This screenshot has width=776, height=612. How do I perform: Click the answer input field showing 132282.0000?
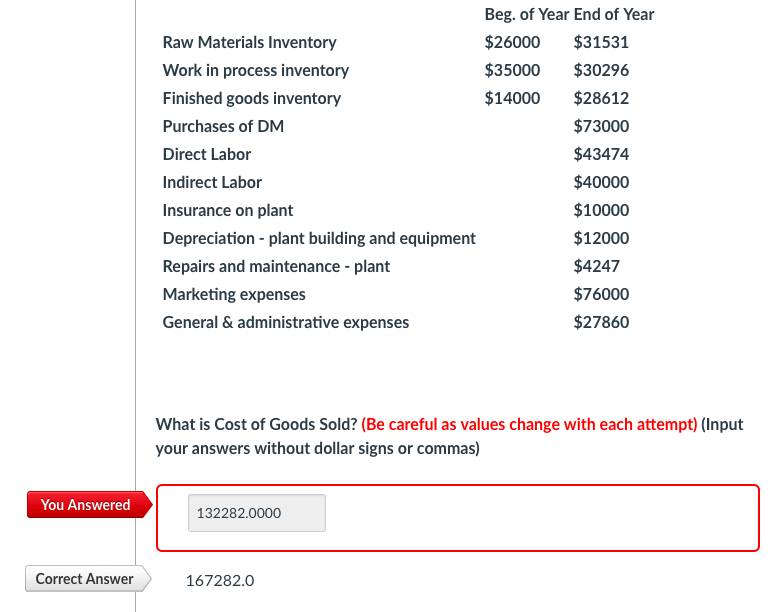click(x=256, y=513)
